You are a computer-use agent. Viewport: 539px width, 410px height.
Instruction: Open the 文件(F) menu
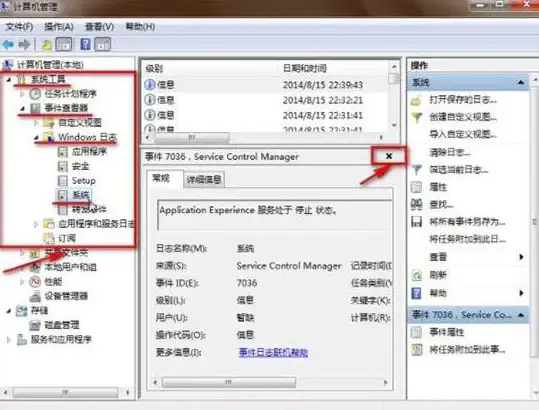(x=19, y=26)
